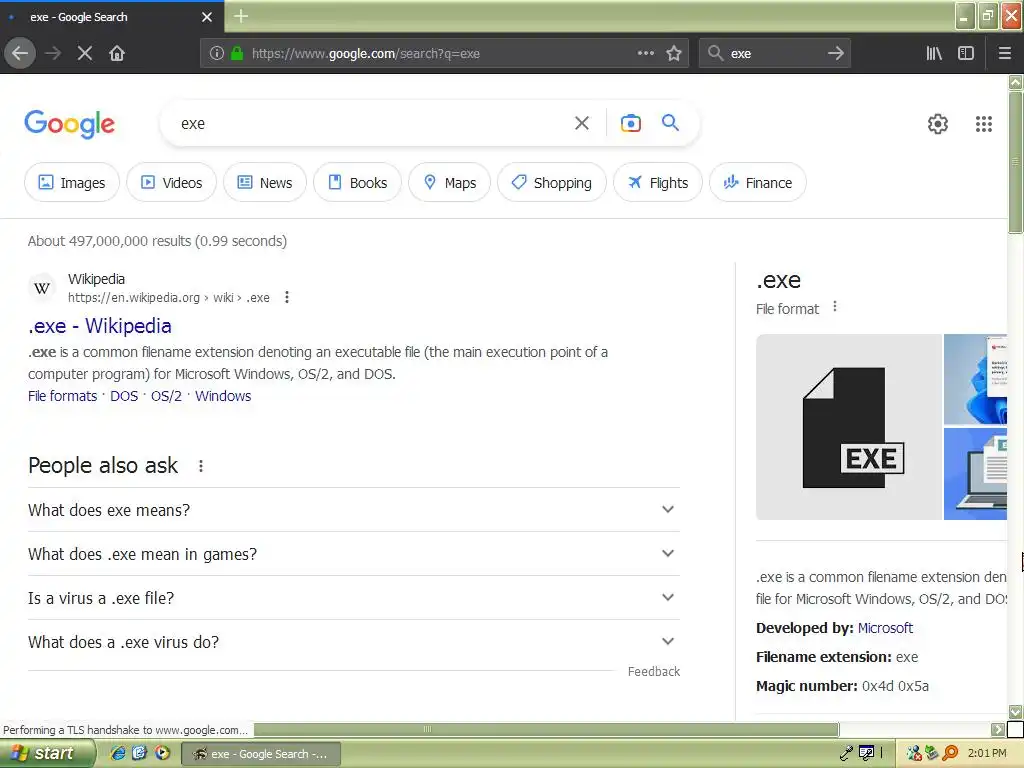Image resolution: width=1024 pixels, height=768 pixels.
Task: Expand "Is a virus a .exe file?"
Action: [353, 598]
